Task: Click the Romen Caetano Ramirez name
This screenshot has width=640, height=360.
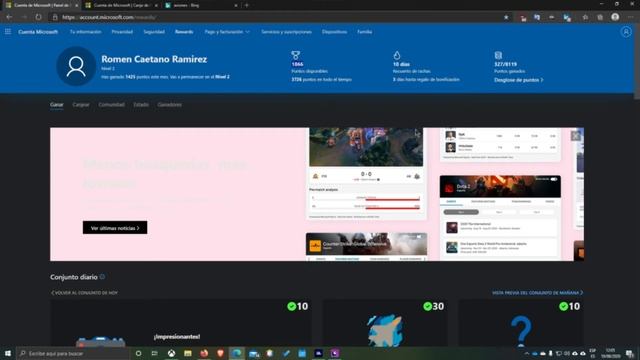Action: click(x=154, y=59)
